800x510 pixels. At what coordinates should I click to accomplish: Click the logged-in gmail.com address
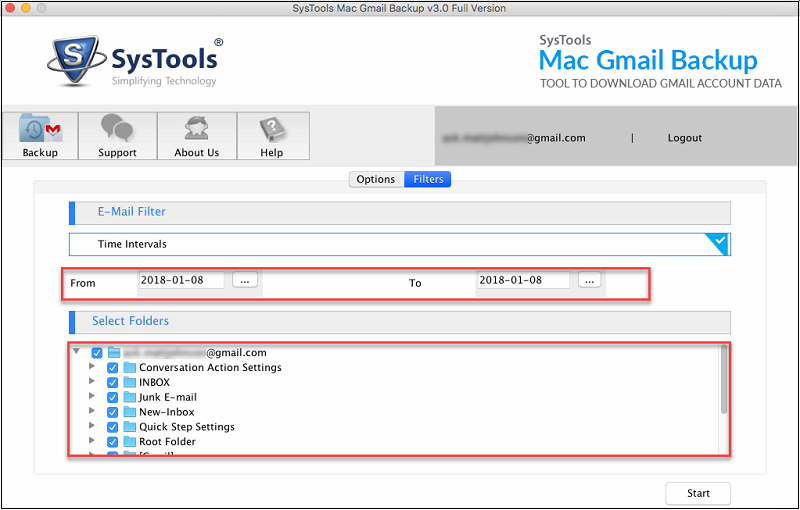tap(514, 138)
